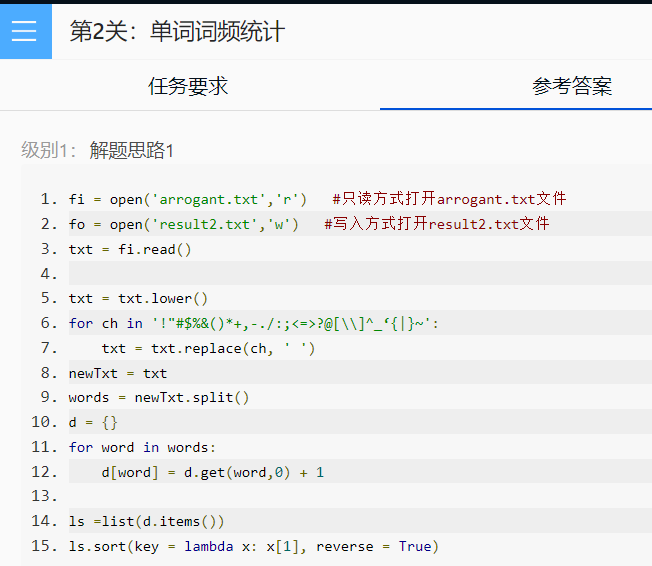Image resolution: width=652 pixels, height=566 pixels.
Task: Click the comment 写入方式打开result2.txt文件
Action: point(437,224)
